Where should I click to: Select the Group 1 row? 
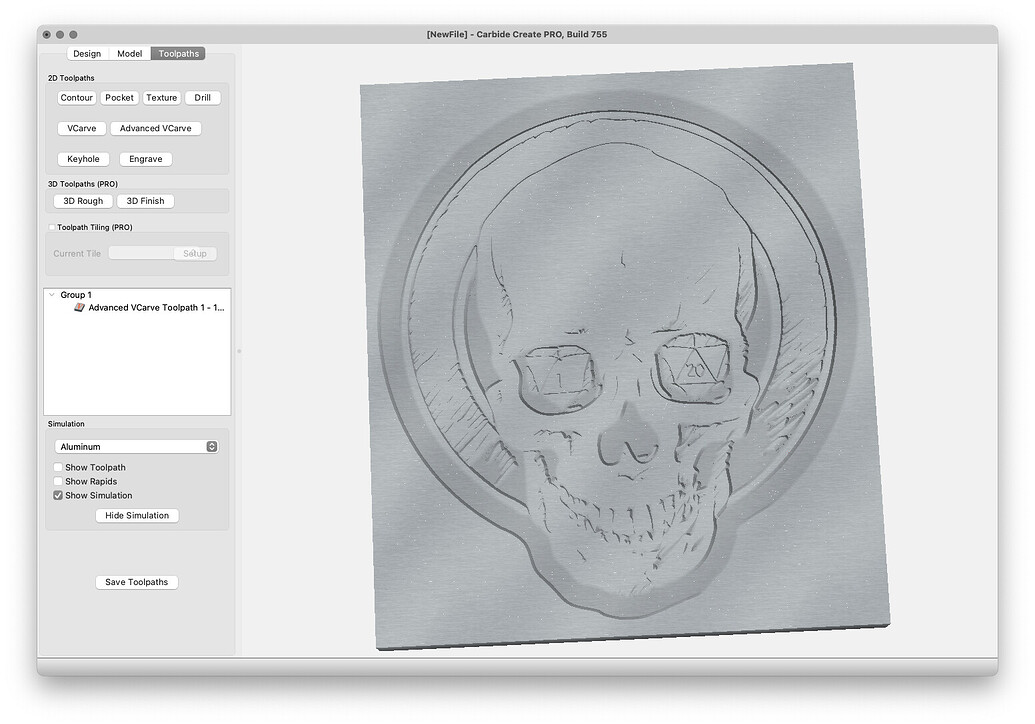click(137, 295)
